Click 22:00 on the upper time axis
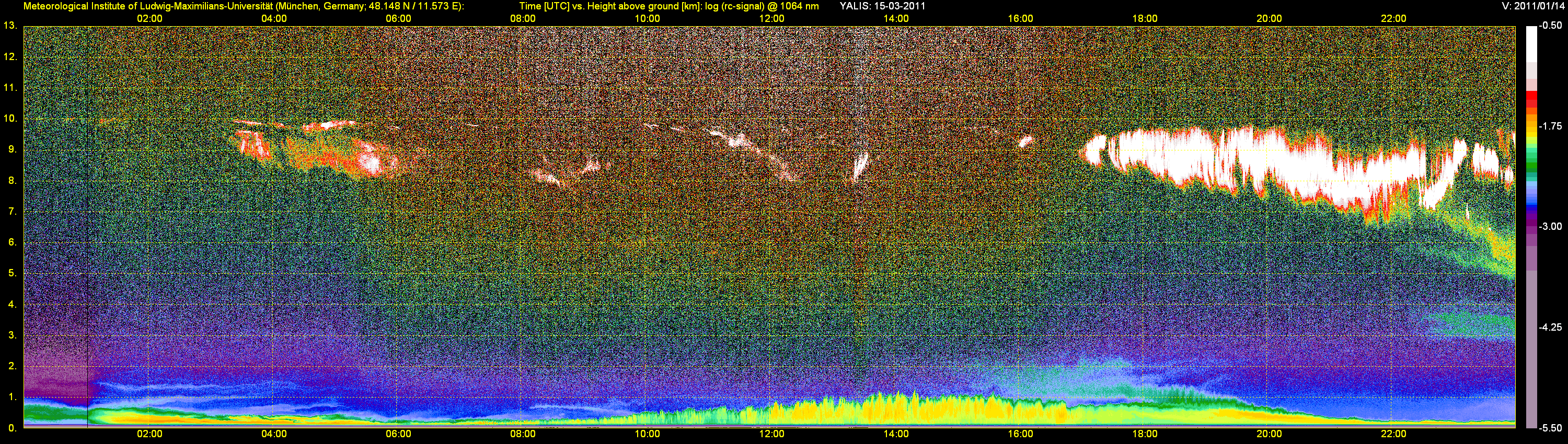The image size is (1568, 444). [1393, 18]
